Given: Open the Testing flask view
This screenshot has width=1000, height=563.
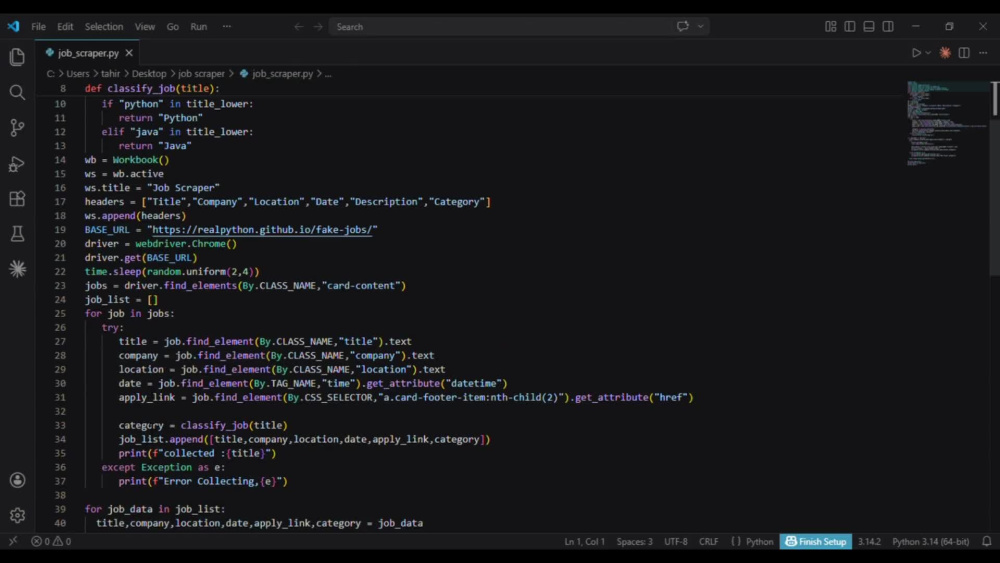Looking at the screenshot, I should tap(17, 233).
